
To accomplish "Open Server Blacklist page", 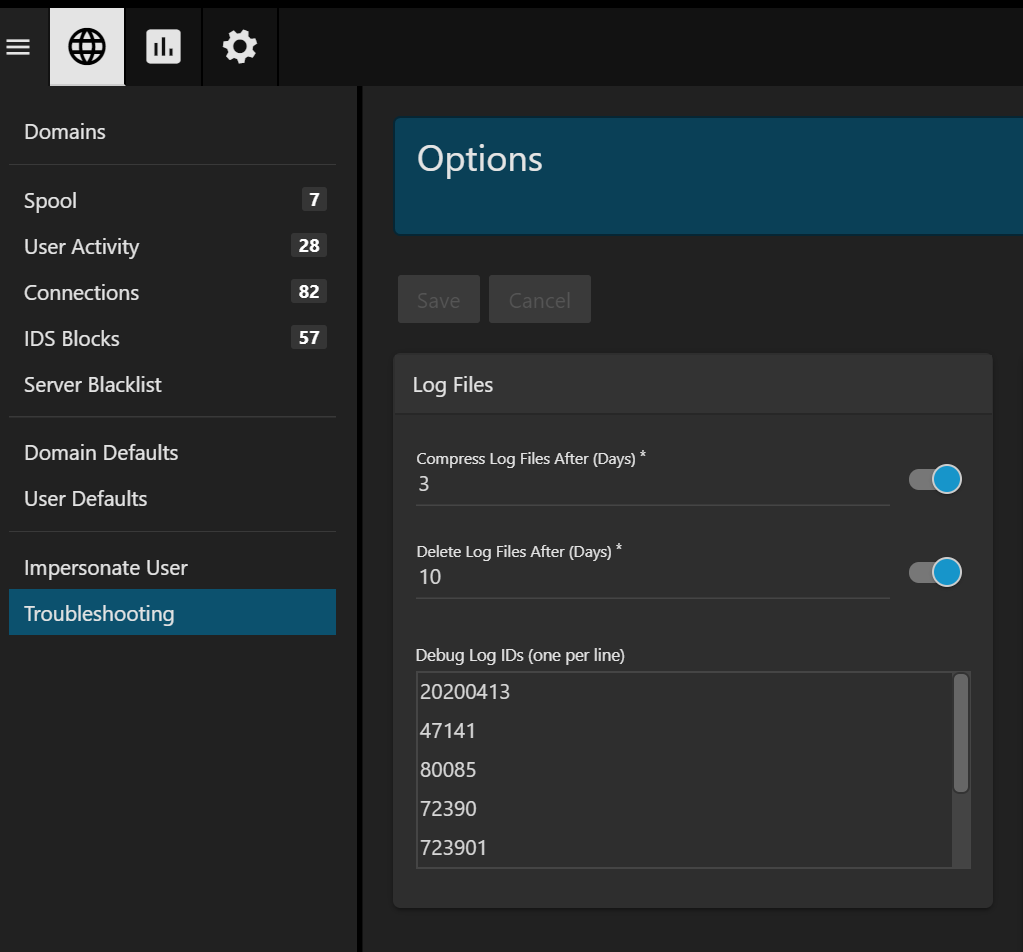I will click(93, 385).
